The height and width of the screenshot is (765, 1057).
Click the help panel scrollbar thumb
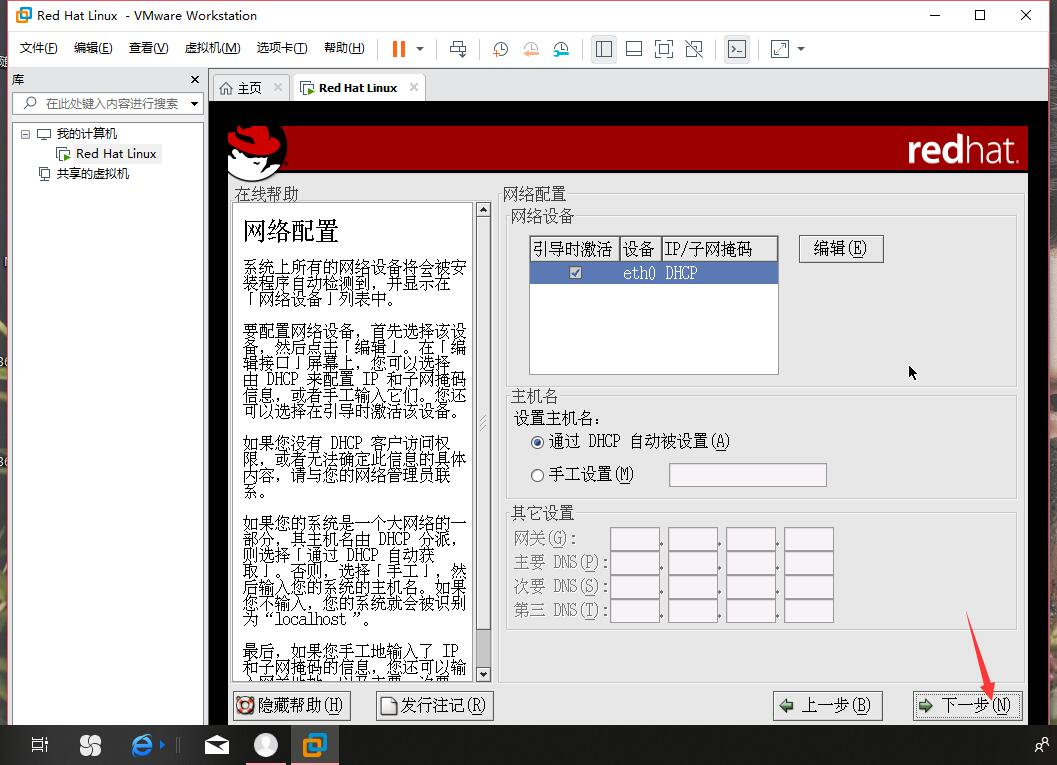(x=483, y=423)
